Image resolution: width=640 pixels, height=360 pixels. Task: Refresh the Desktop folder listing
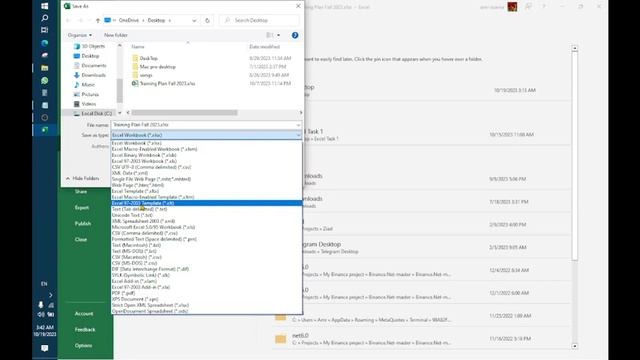pos(207,20)
